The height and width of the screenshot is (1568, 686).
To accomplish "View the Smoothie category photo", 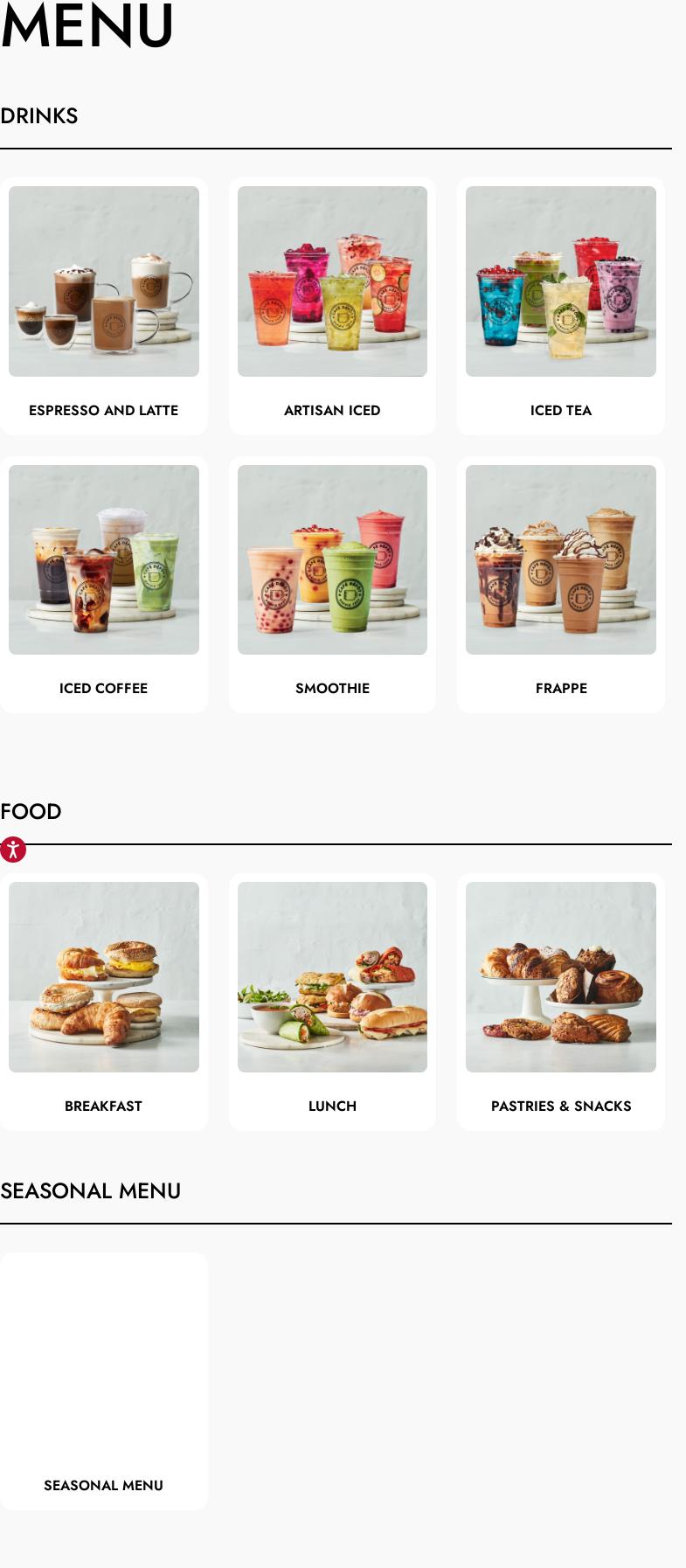I will (332, 559).
